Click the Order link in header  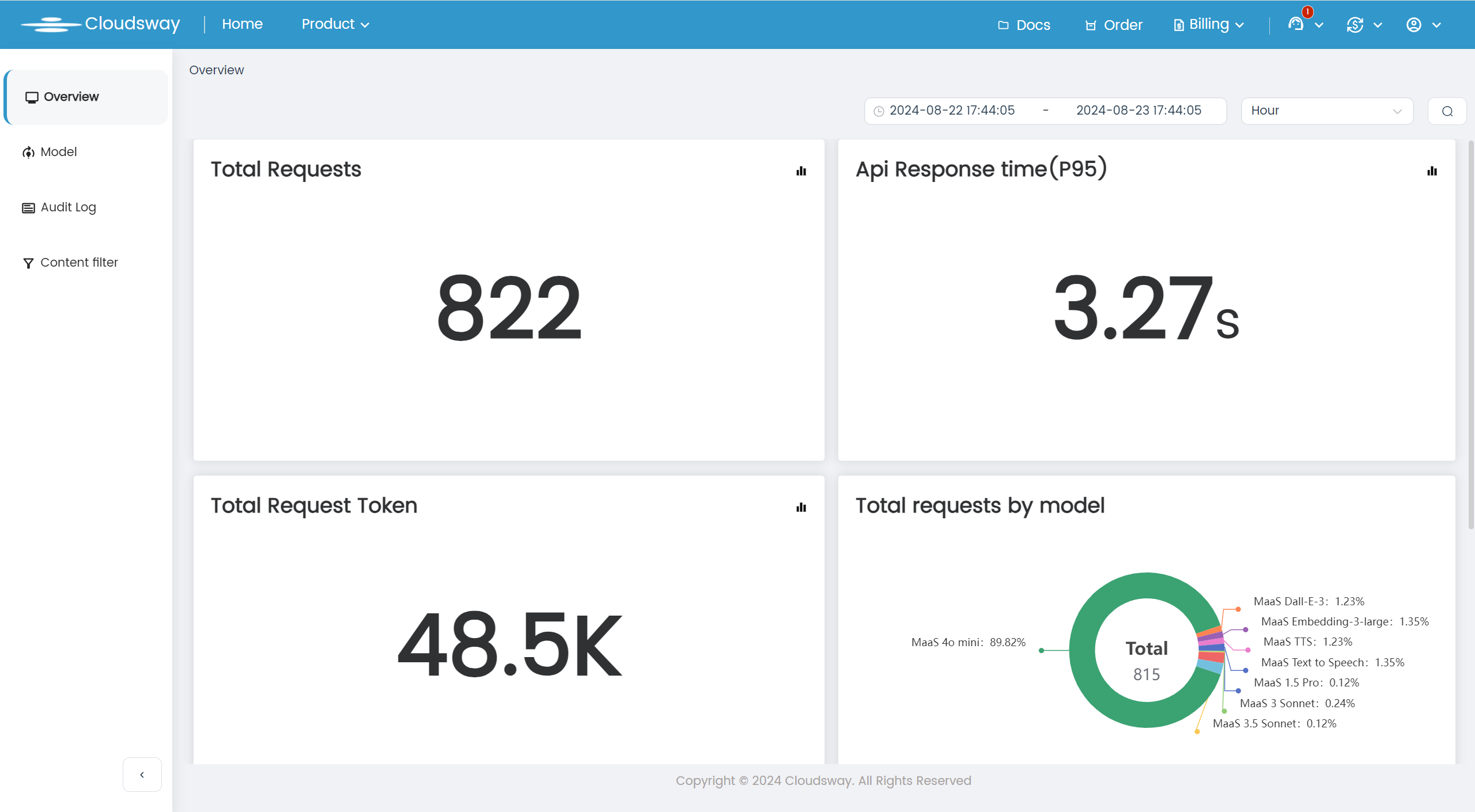[x=1114, y=25]
